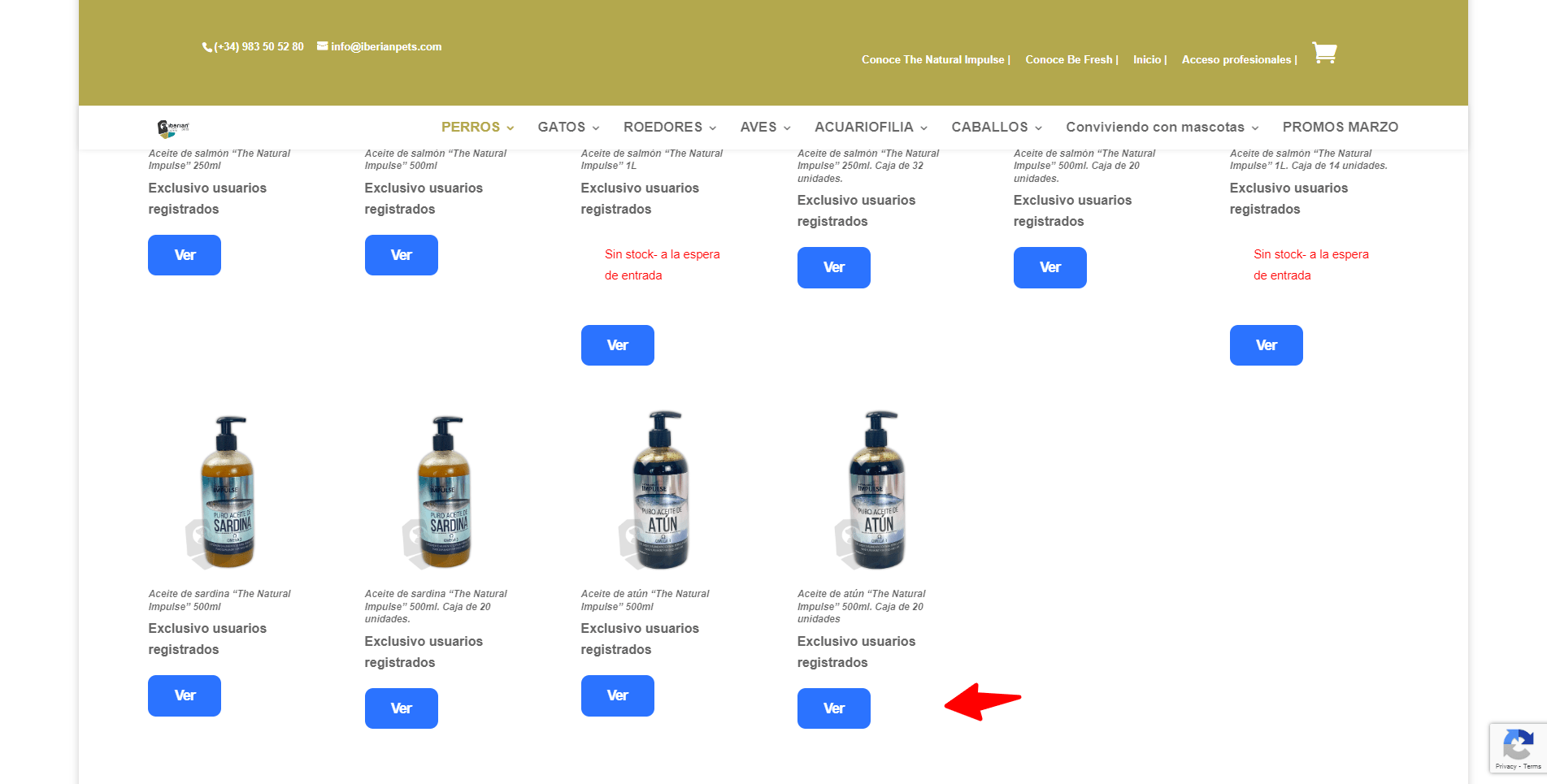1547x784 pixels.
Task: Expand the GATOS dropdown menu
Action: pos(568,127)
